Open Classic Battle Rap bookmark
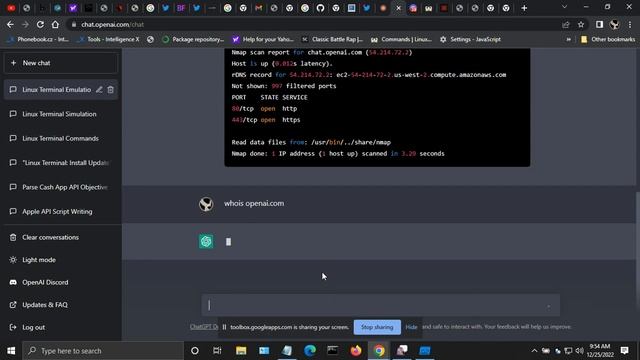640x360 pixels. click(x=332, y=40)
